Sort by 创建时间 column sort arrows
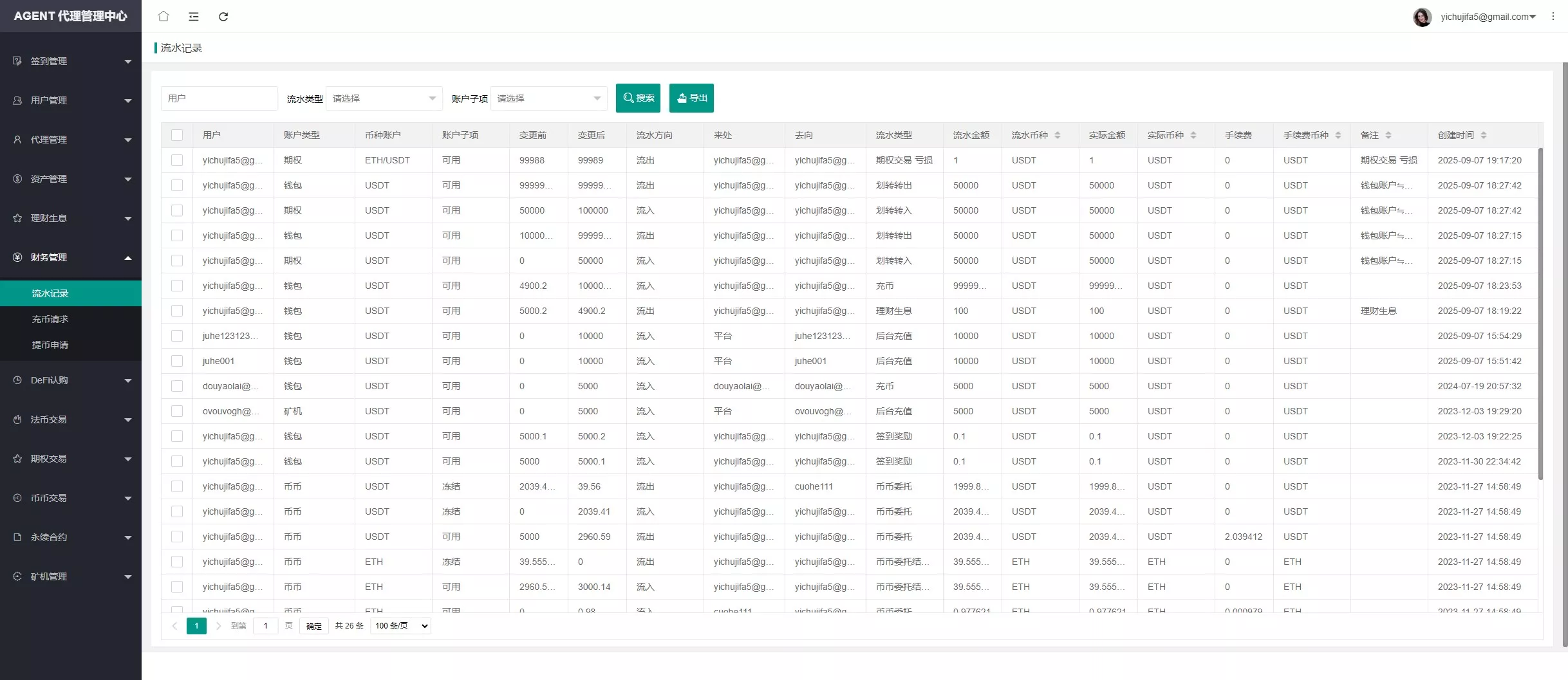Viewport: 1568px width, 680px height. click(1484, 135)
